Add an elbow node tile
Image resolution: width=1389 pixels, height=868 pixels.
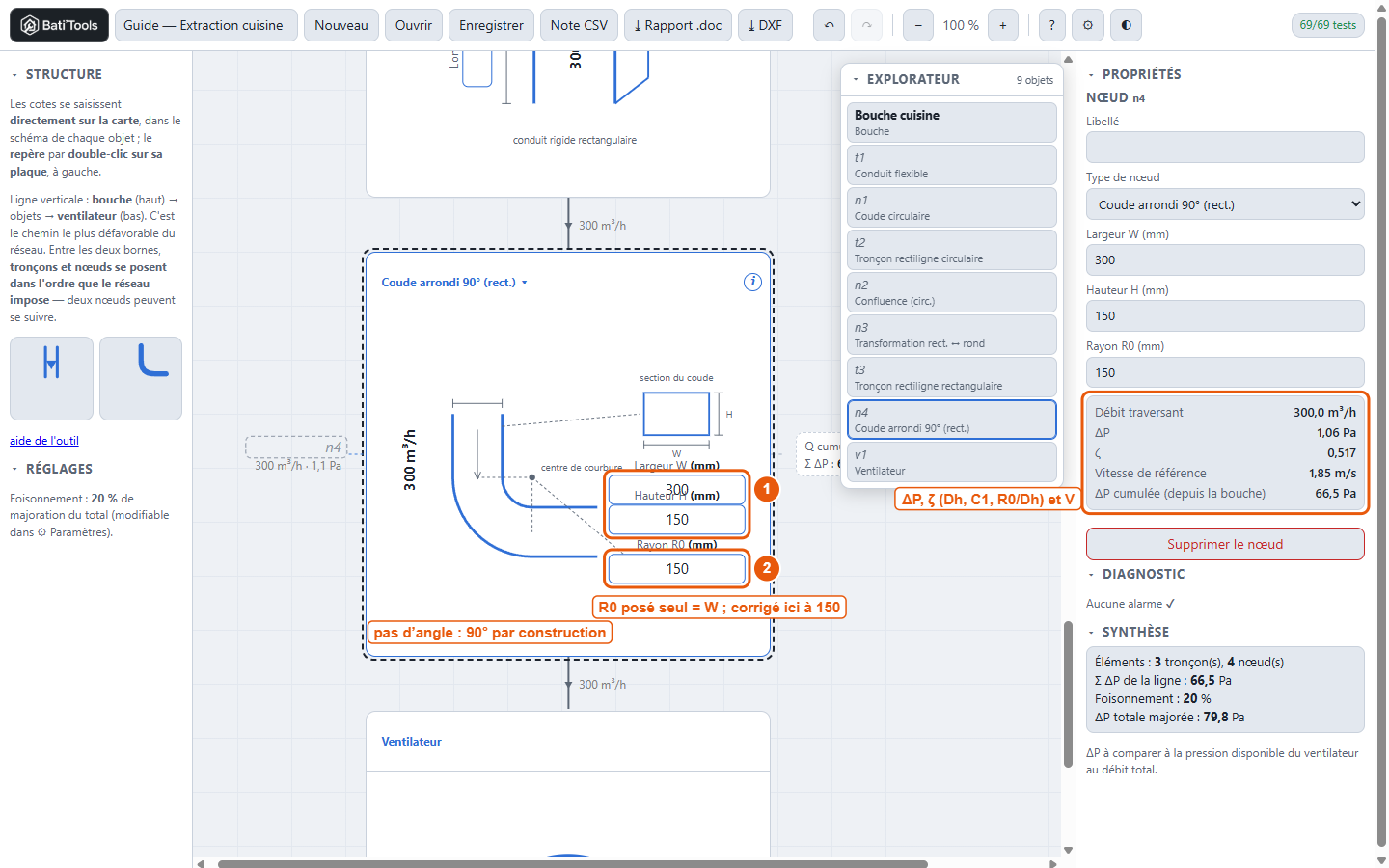click(141, 378)
